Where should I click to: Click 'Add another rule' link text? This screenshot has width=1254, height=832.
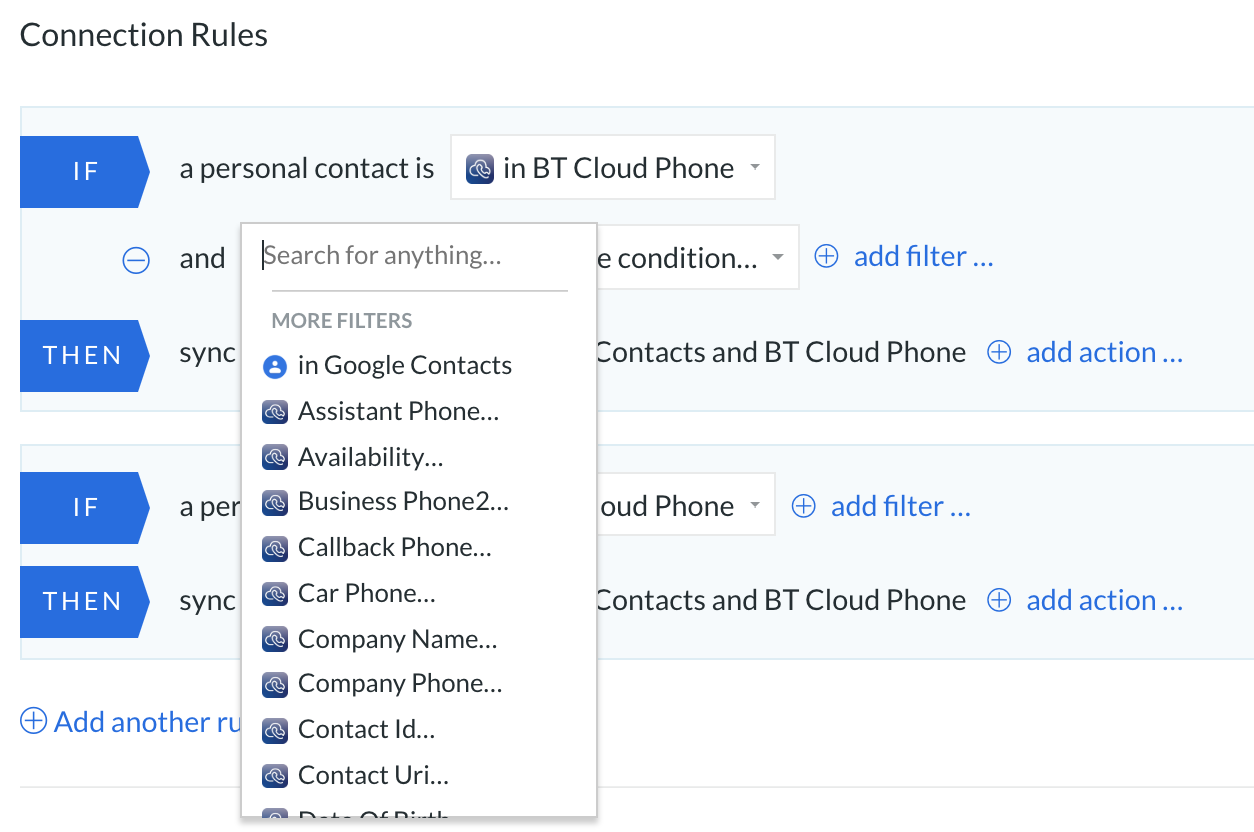tap(147, 721)
